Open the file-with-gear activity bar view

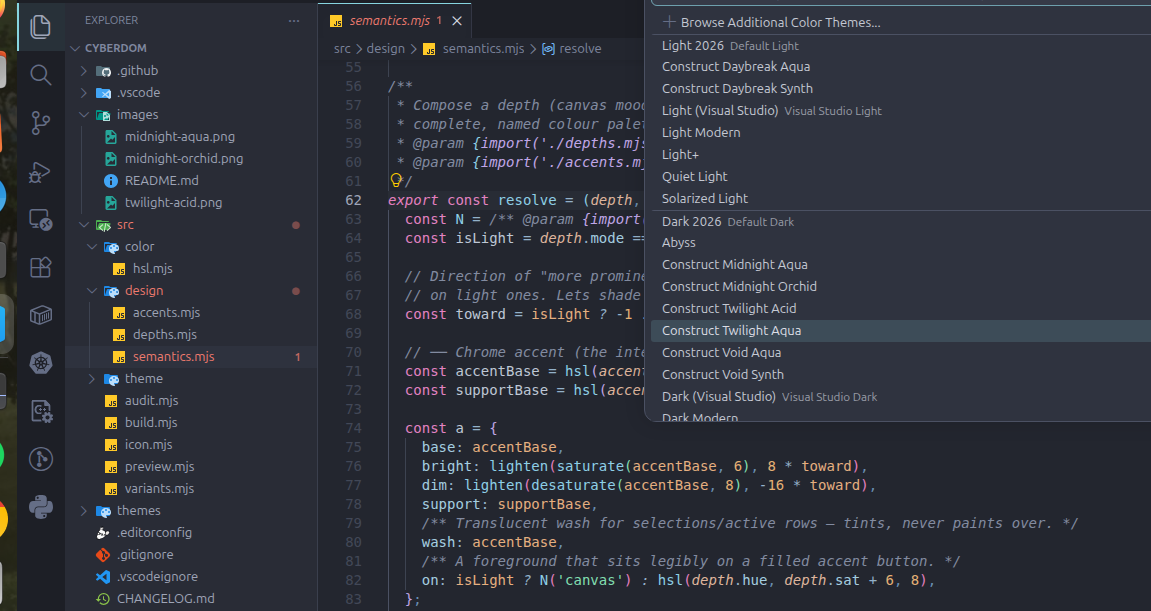40,411
